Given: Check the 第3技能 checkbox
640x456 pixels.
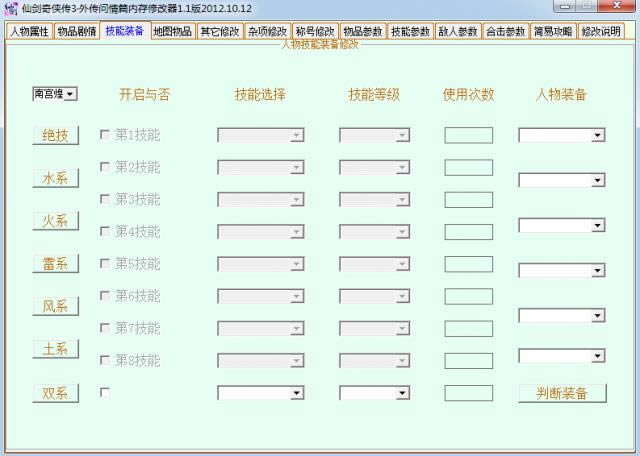Looking at the screenshot, I should [105, 199].
